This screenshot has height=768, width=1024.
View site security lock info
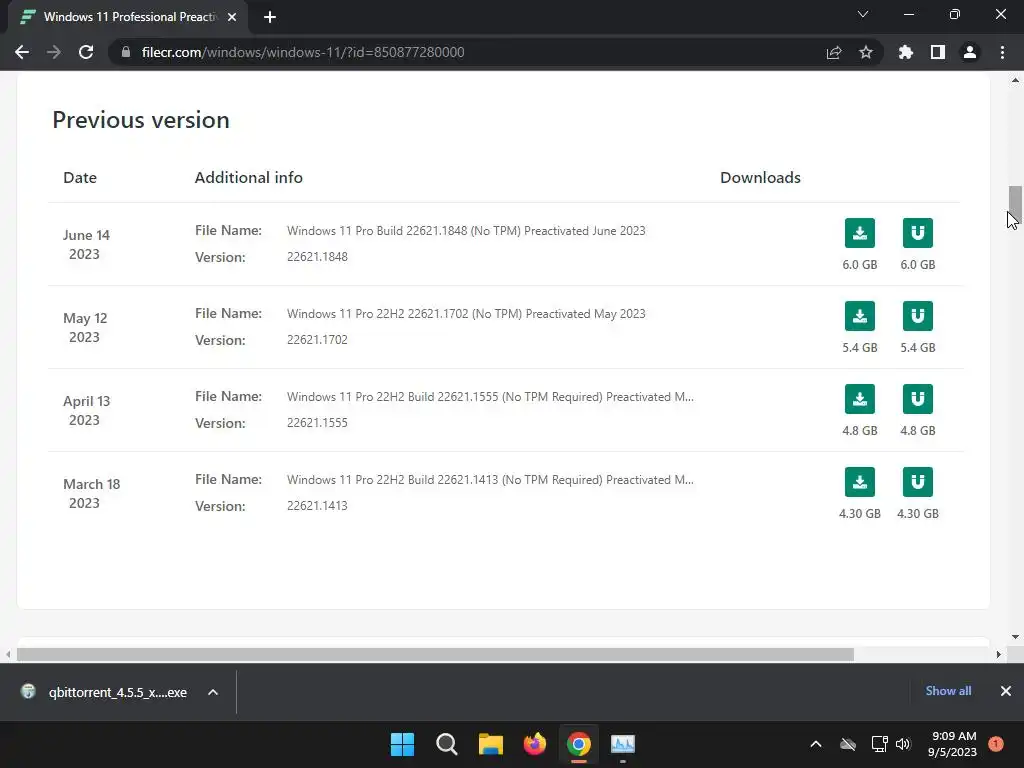point(126,52)
